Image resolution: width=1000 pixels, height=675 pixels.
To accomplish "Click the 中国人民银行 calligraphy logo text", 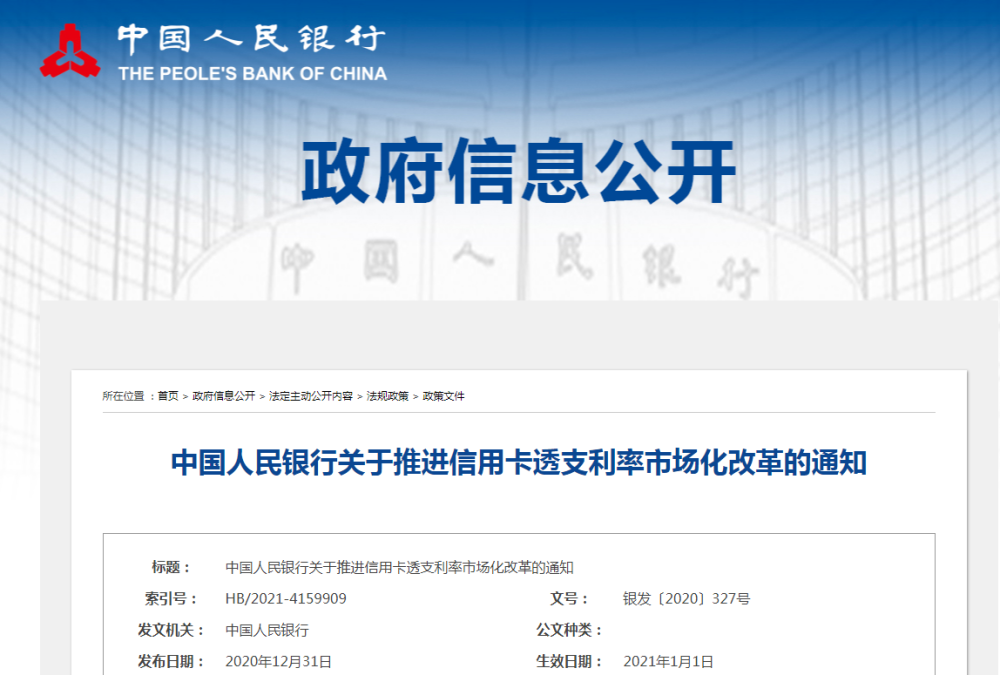I will (x=251, y=39).
